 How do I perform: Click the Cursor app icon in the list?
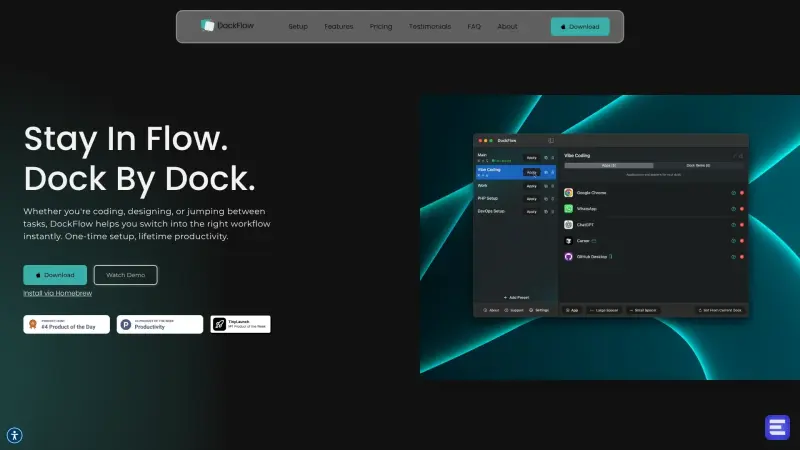(x=568, y=241)
